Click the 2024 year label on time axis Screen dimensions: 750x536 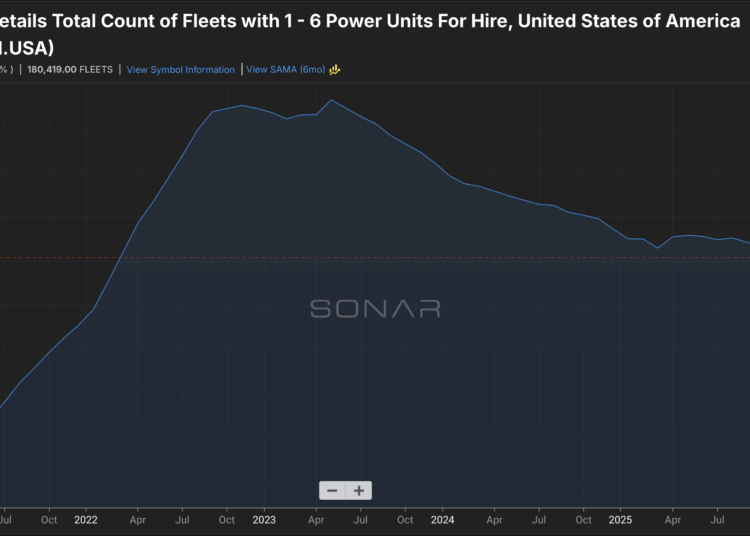click(x=442, y=520)
